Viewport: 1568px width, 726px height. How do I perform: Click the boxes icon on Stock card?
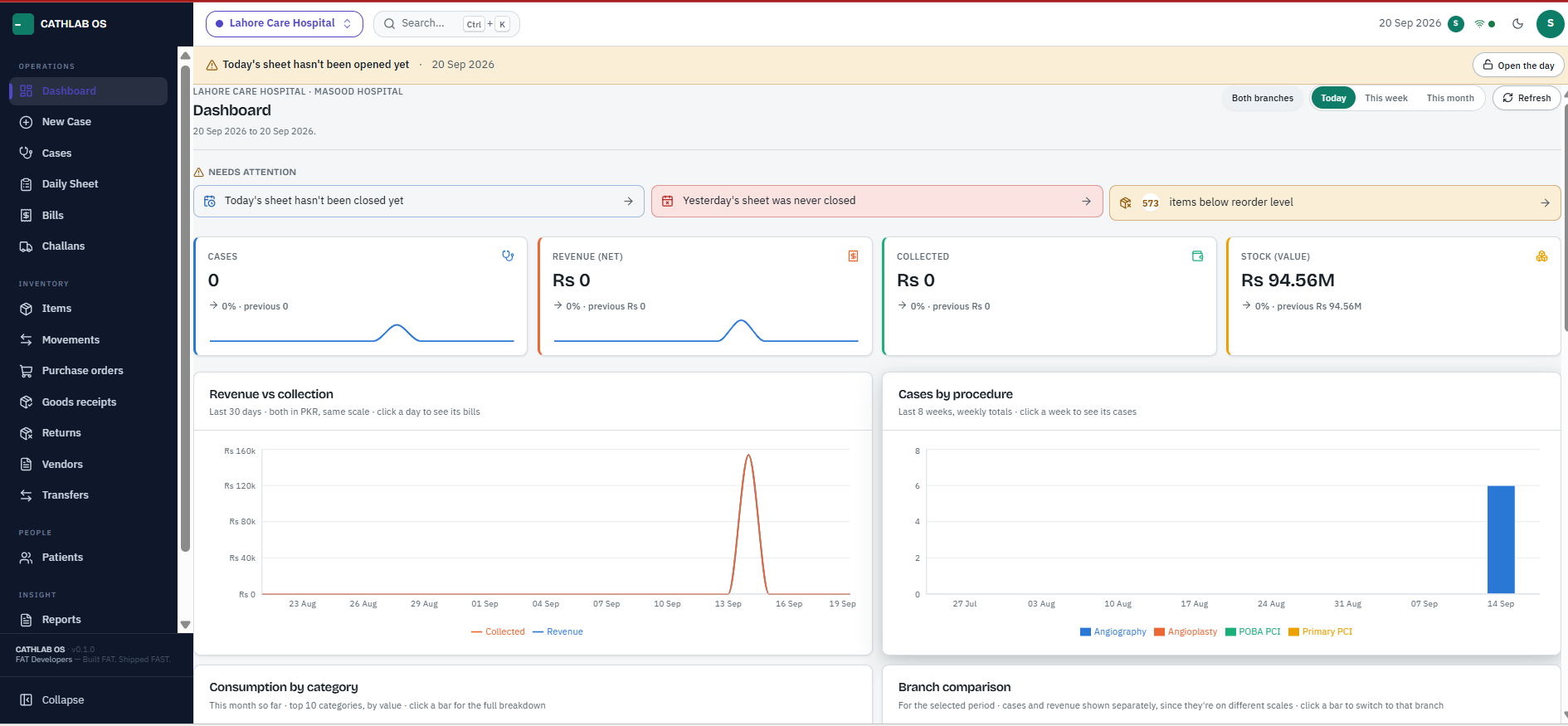click(1541, 256)
